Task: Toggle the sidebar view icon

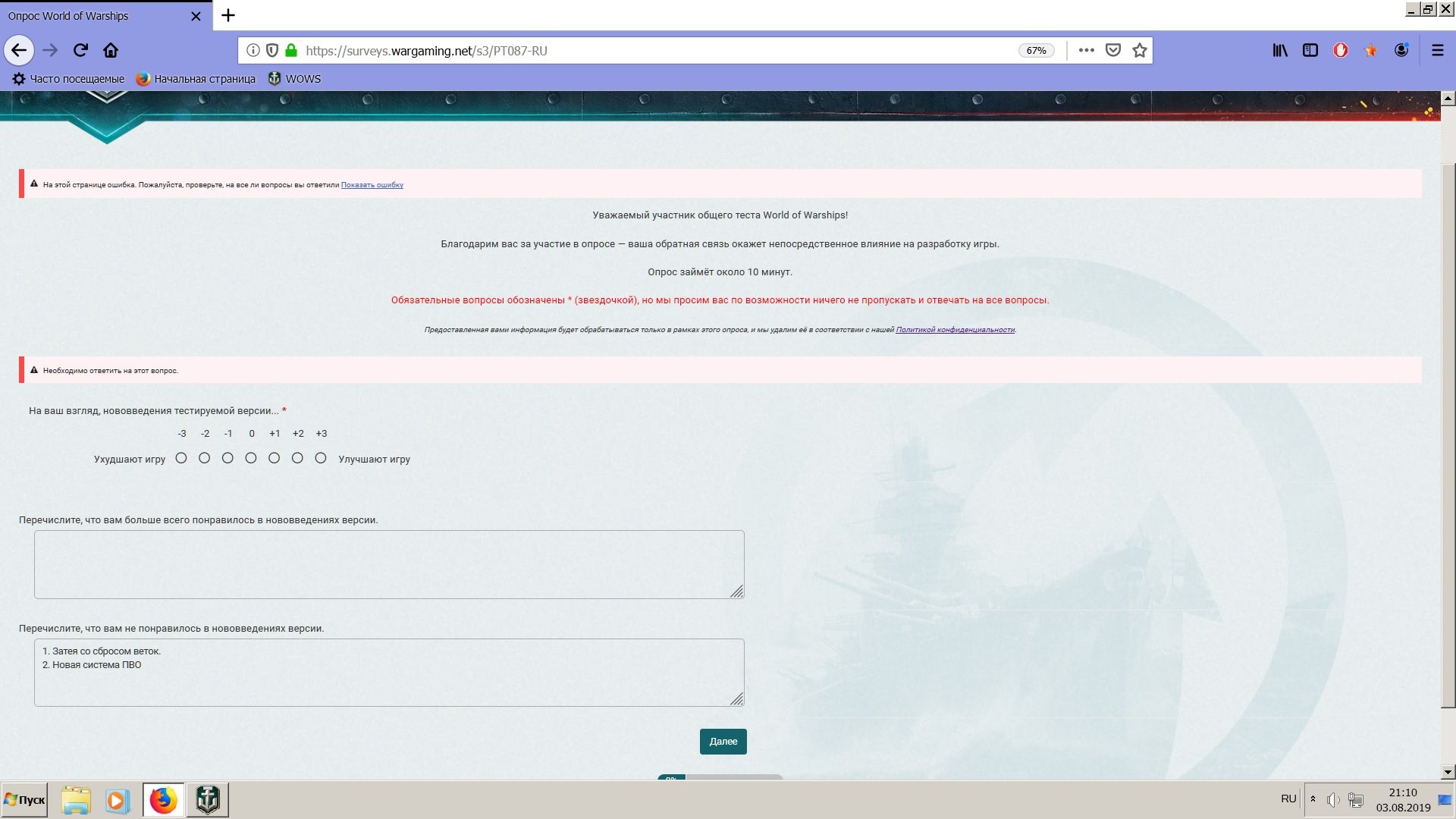Action: click(1310, 50)
